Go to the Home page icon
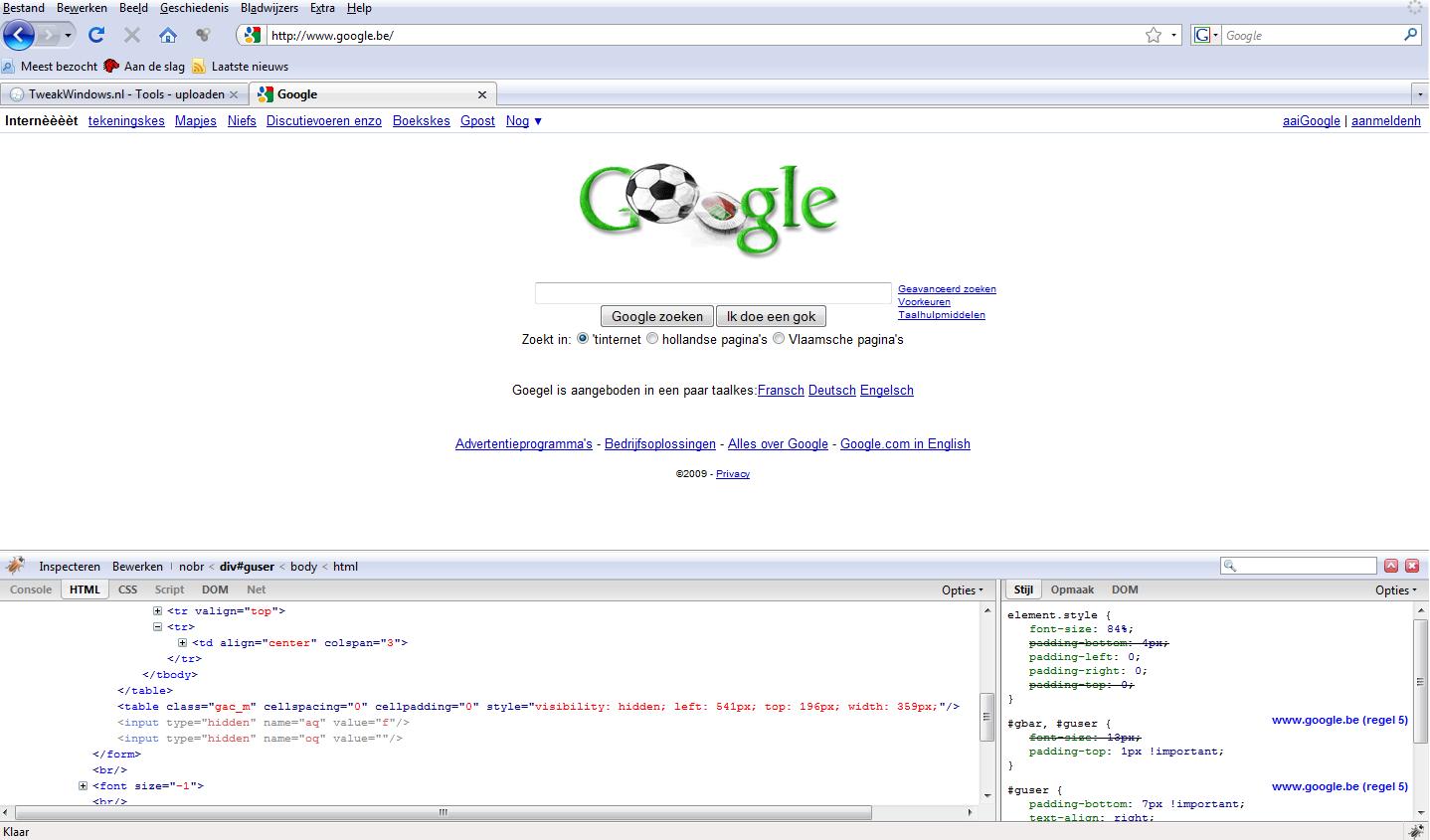This screenshot has height=840, width=1430. pos(168,35)
